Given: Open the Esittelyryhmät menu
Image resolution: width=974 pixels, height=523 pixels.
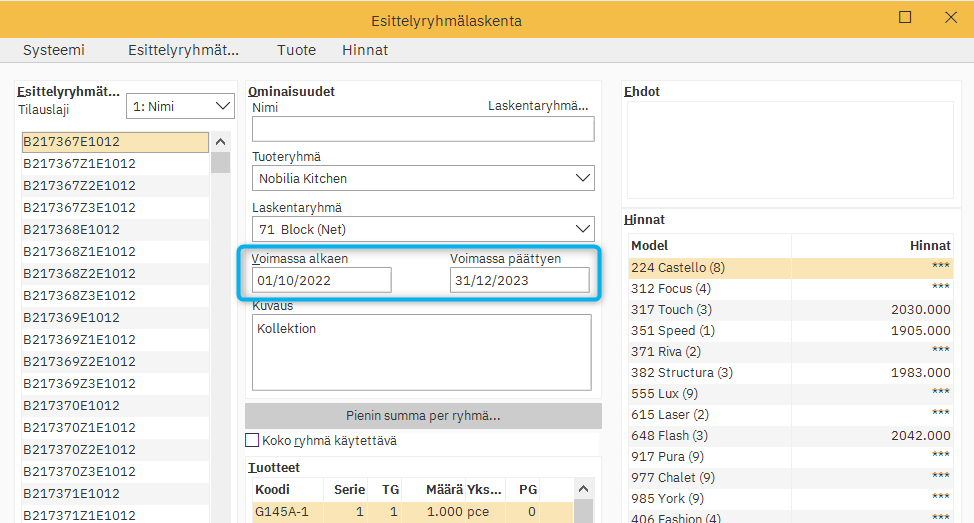Looking at the screenshot, I should [x=183, y=50].
